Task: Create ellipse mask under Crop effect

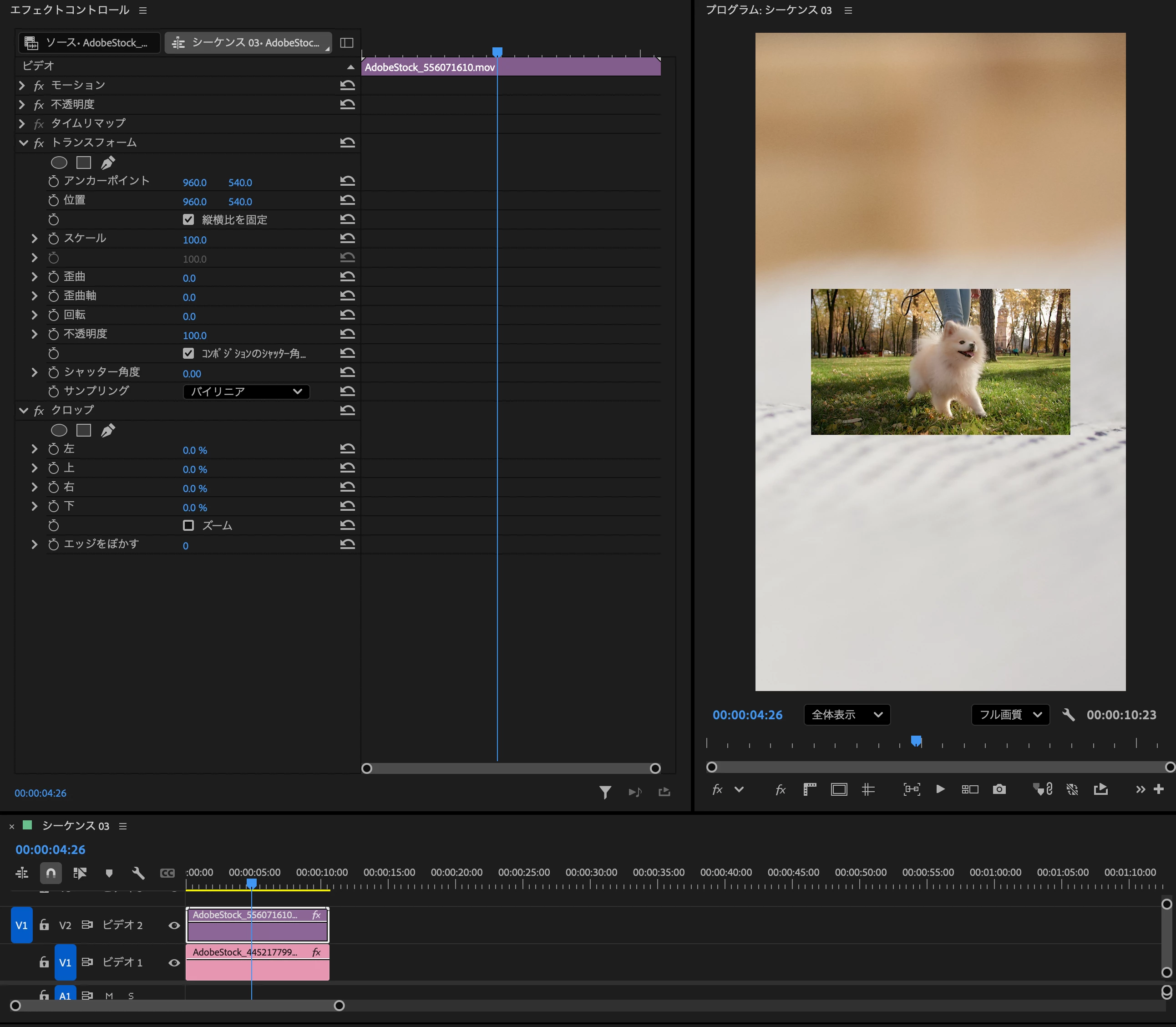Action: click(59, 430)
